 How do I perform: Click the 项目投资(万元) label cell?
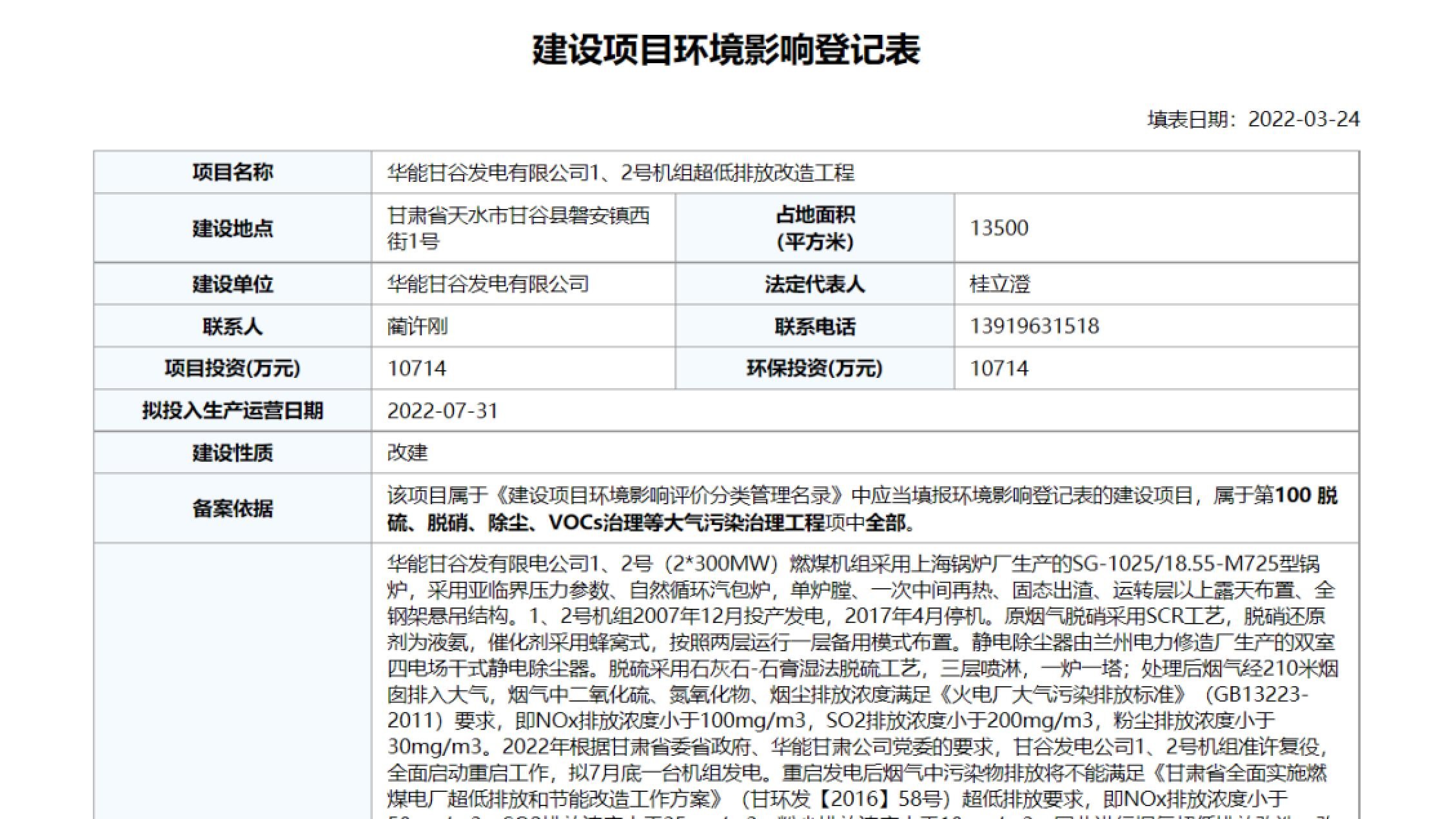[234, 368]
